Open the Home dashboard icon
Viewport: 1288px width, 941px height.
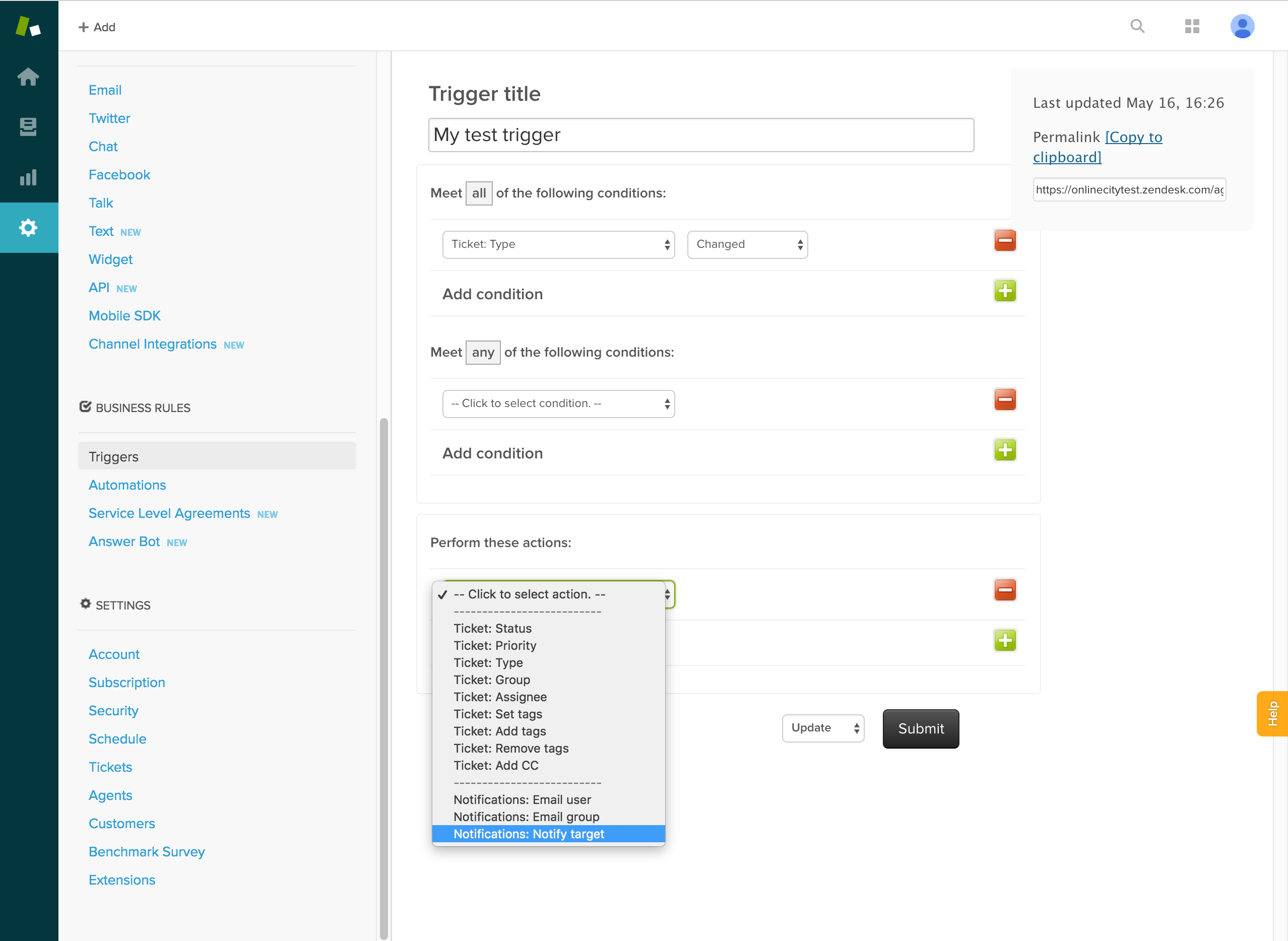28,77
